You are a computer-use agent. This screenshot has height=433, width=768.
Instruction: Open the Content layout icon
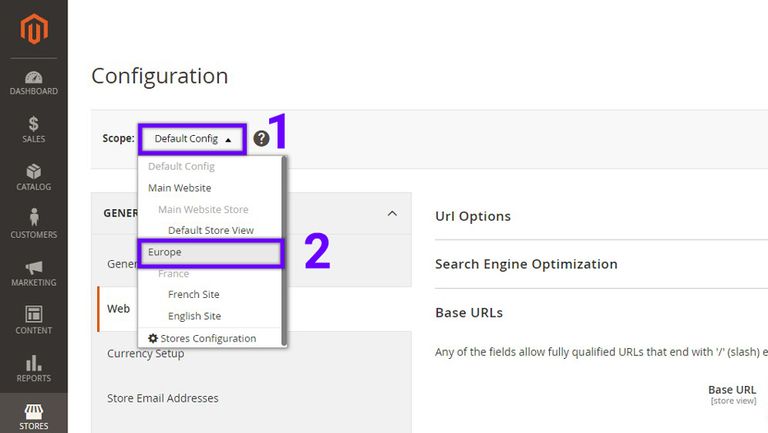(x=34, y=314)
